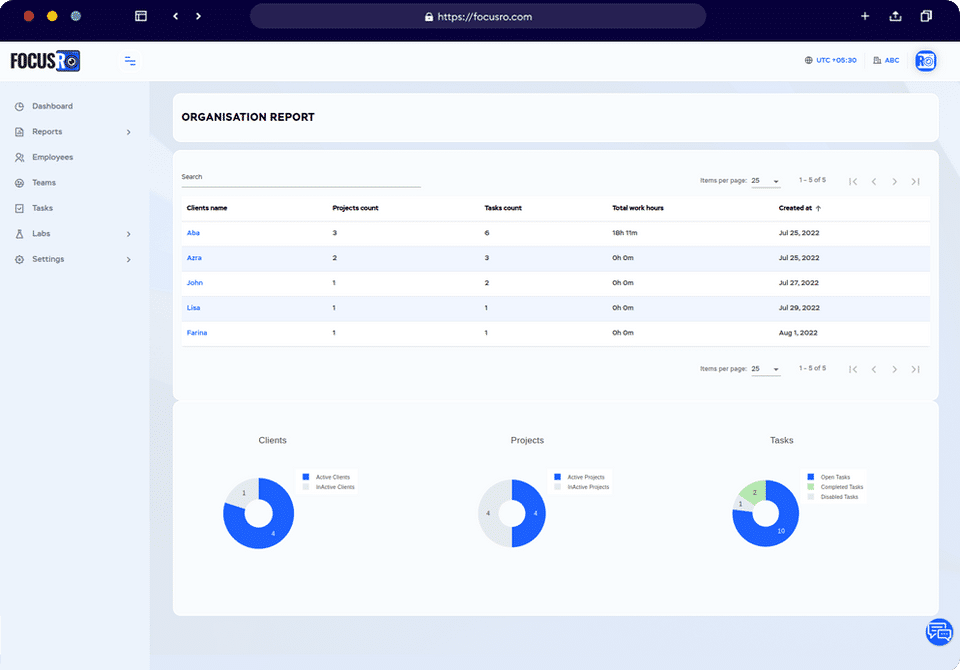
Task: Toggle Completed Tasks legend swatch
Action: coord(811,487)
